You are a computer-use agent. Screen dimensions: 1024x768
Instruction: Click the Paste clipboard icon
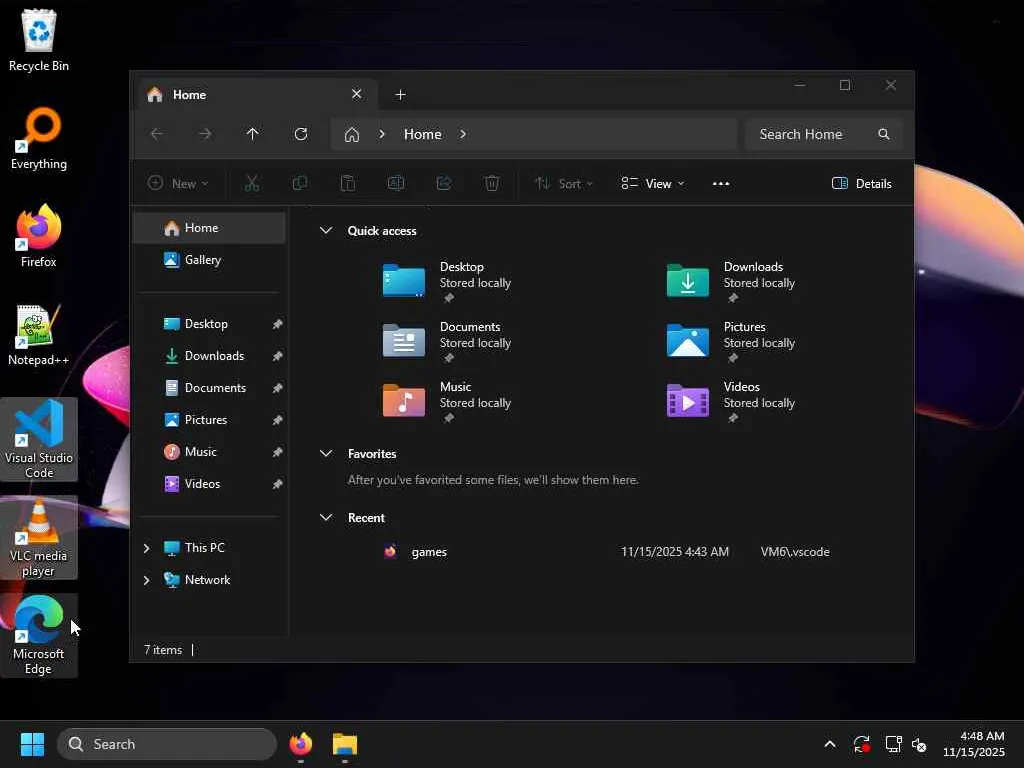(348, 184)
